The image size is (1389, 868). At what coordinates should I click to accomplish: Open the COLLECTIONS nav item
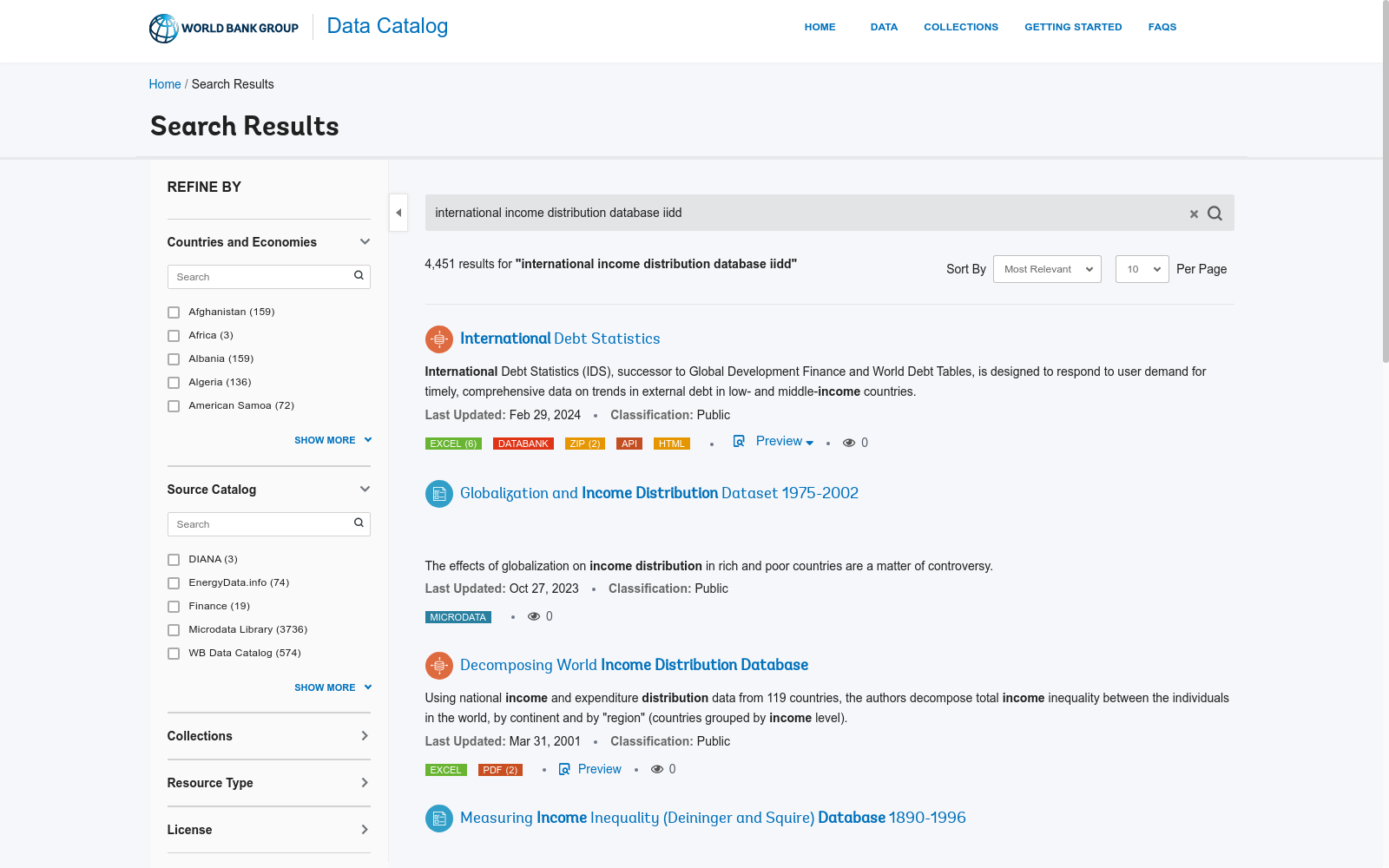click(x=961, y=27)
